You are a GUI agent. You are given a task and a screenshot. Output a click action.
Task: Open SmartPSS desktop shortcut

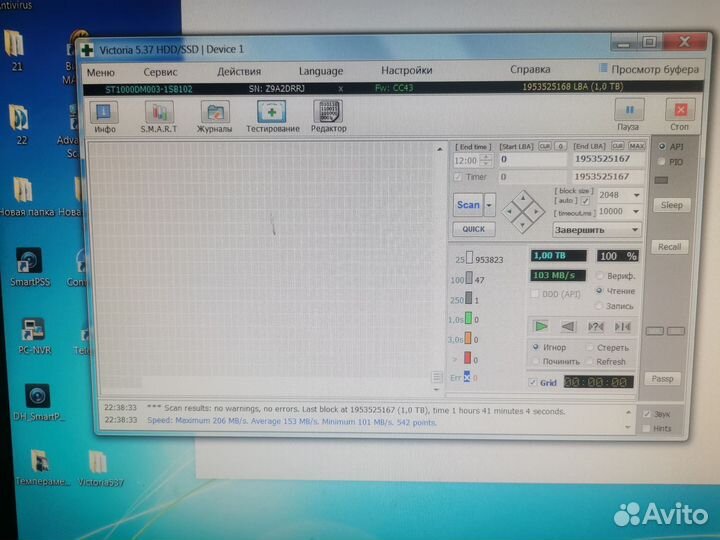[x=30, y=267]
